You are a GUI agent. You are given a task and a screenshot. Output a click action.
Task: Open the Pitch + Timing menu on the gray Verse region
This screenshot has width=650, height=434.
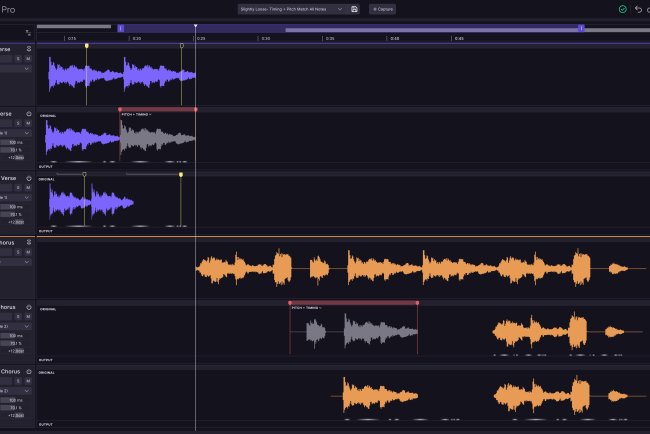[136, 114]
